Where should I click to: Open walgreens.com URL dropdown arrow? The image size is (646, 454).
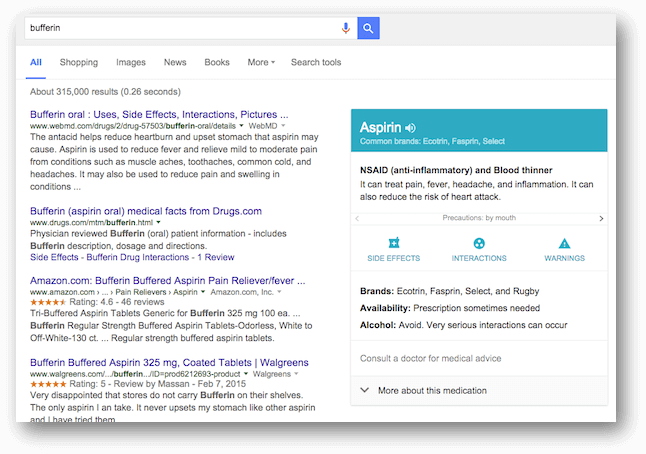(246, 374)
